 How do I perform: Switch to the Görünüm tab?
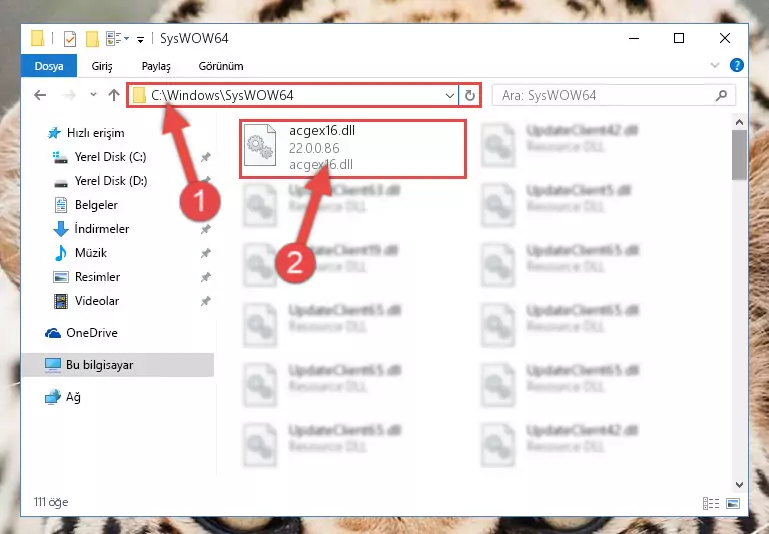coord(221,66)
